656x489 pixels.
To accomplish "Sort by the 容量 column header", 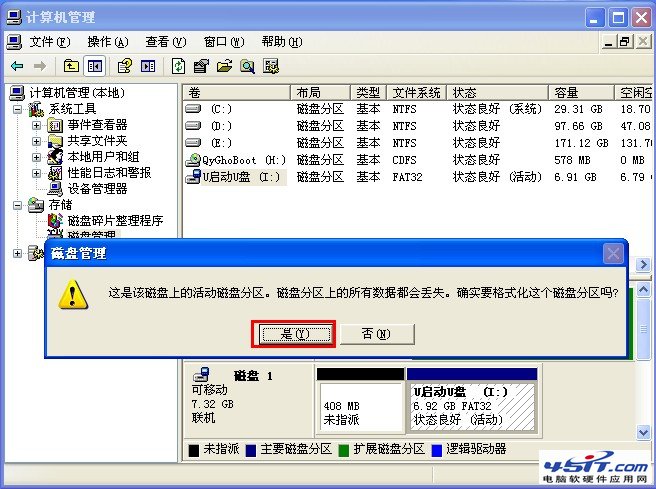I will (581, 92).
